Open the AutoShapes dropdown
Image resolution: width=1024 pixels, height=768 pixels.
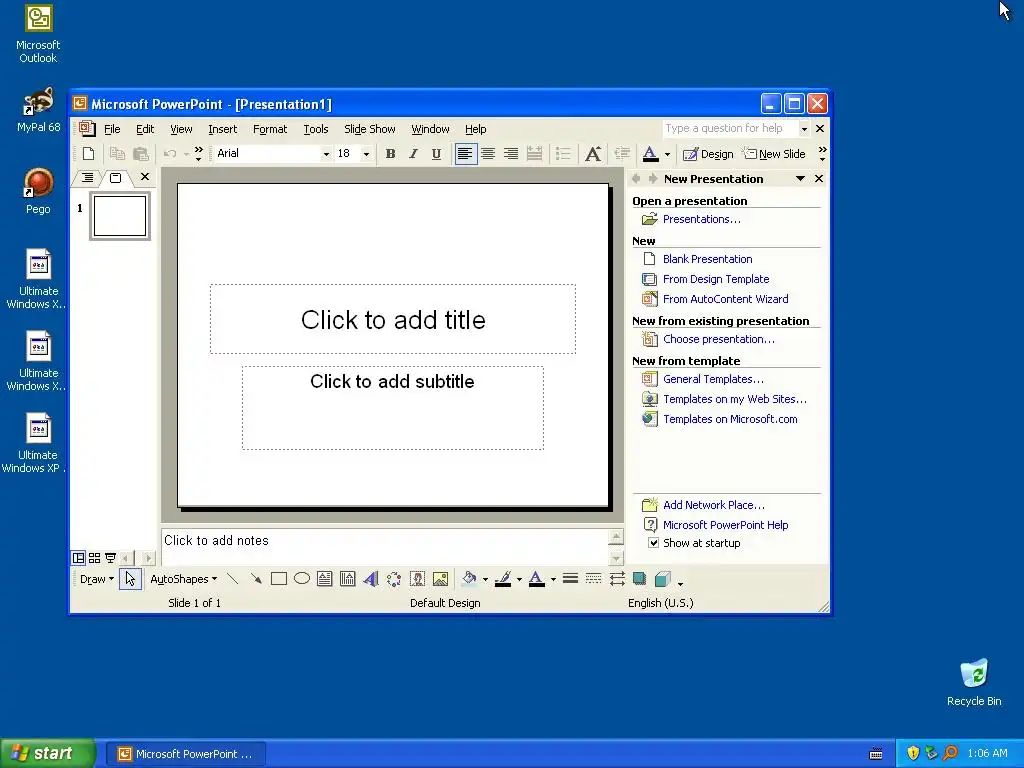point(184,579)
